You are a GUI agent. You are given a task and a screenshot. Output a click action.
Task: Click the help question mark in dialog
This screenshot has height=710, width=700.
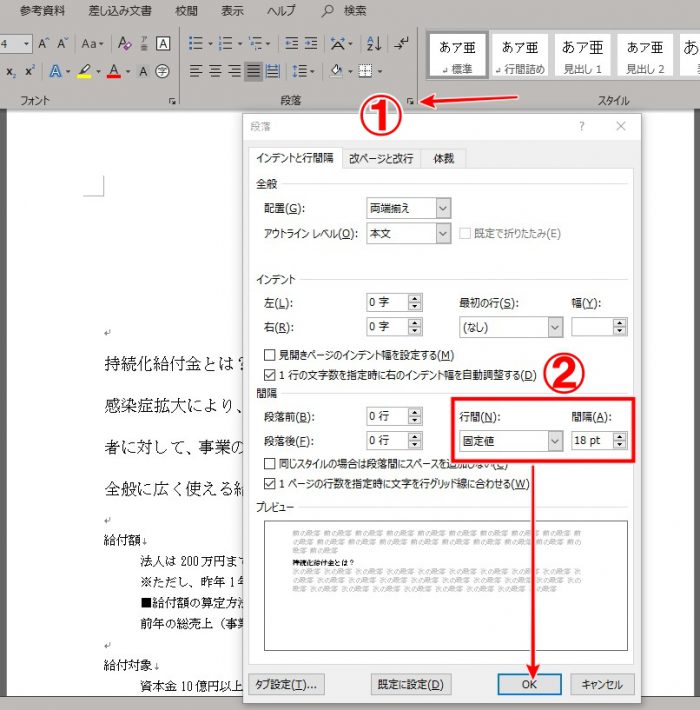pyautogui.click(x=582, y=126)
